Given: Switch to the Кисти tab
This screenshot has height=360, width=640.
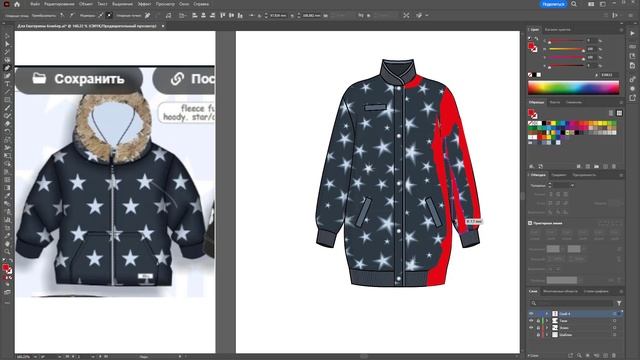Looking at the screenshot, I should pyautogui.click(x=554, y=102).
